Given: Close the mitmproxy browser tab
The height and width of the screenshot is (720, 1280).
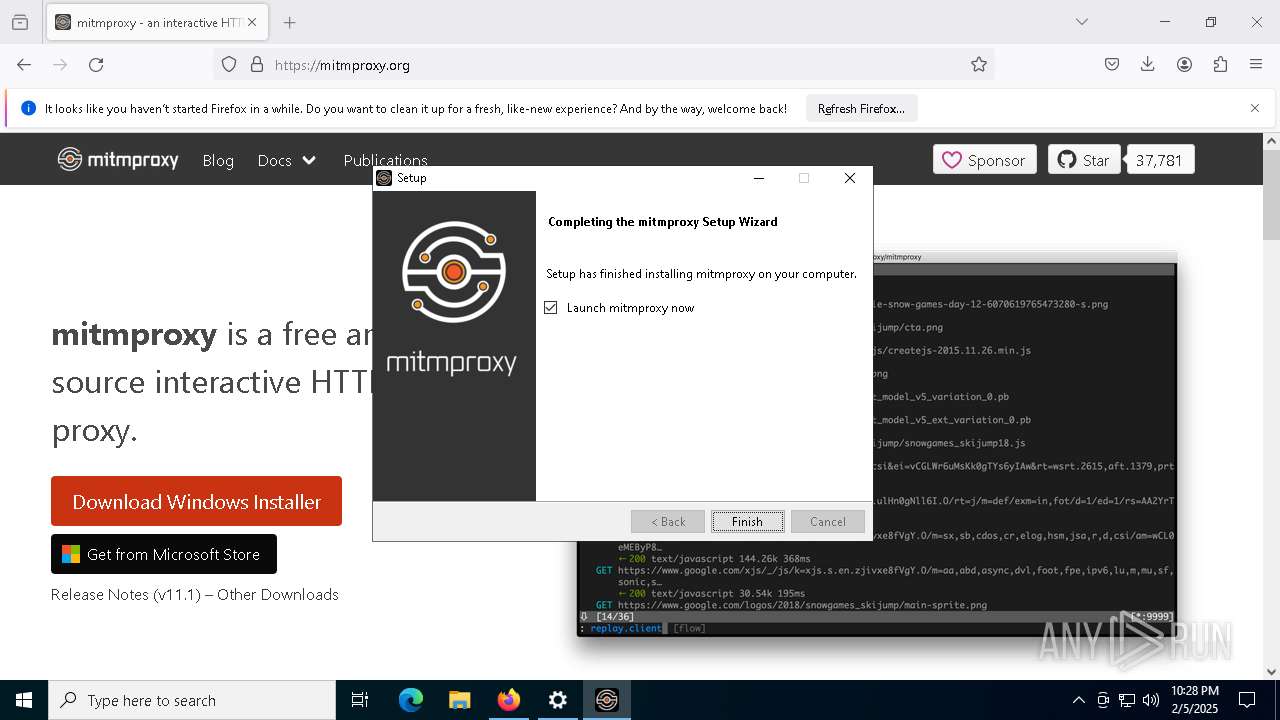Looking at the screenshot, I should [252, 22].
